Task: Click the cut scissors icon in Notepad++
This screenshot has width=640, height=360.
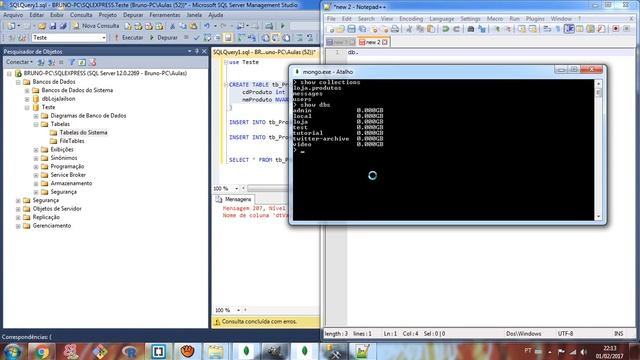Action: 409,29
